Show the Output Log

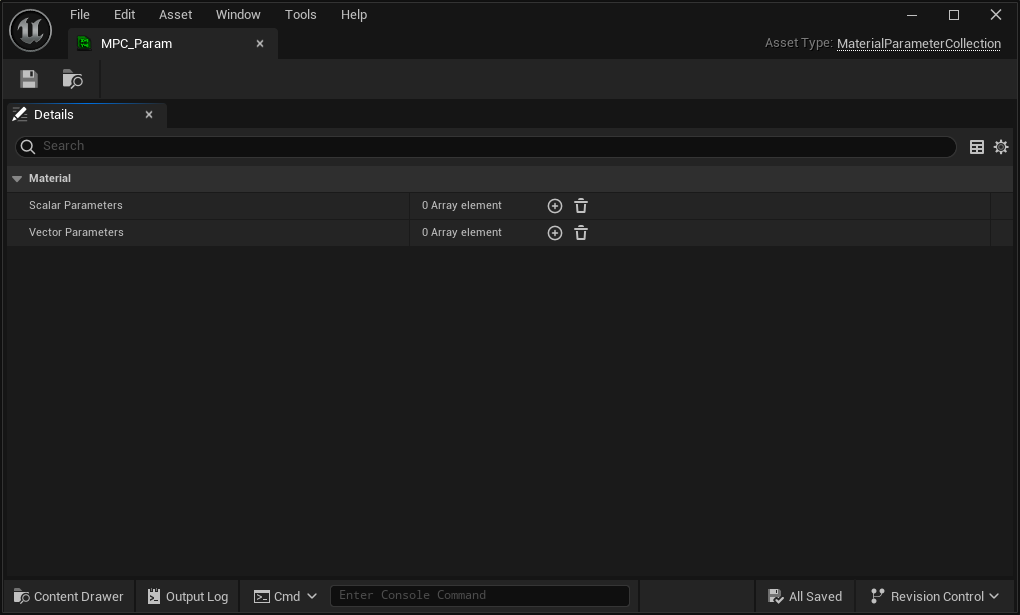pos(187,596)
